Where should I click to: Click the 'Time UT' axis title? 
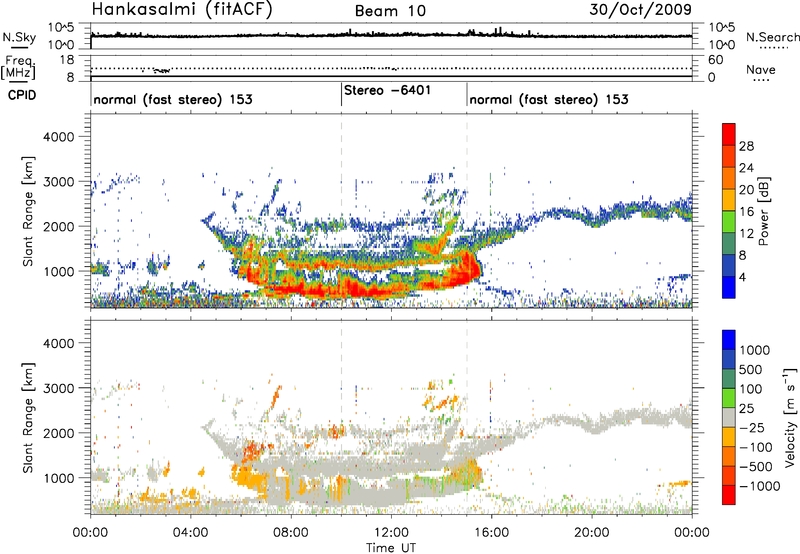tap(391, 548)
